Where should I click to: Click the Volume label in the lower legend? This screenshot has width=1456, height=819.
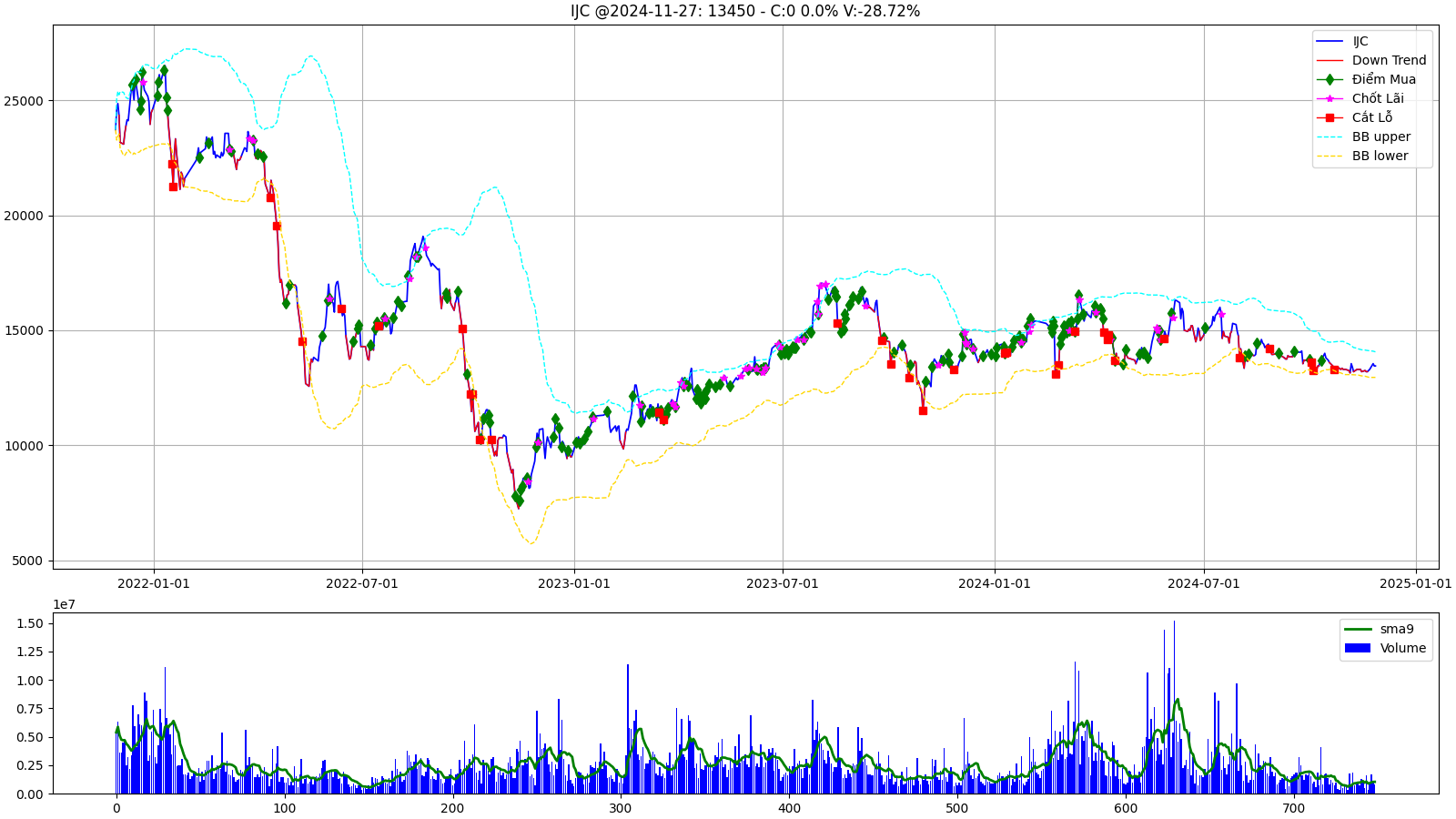point(1402,648)
